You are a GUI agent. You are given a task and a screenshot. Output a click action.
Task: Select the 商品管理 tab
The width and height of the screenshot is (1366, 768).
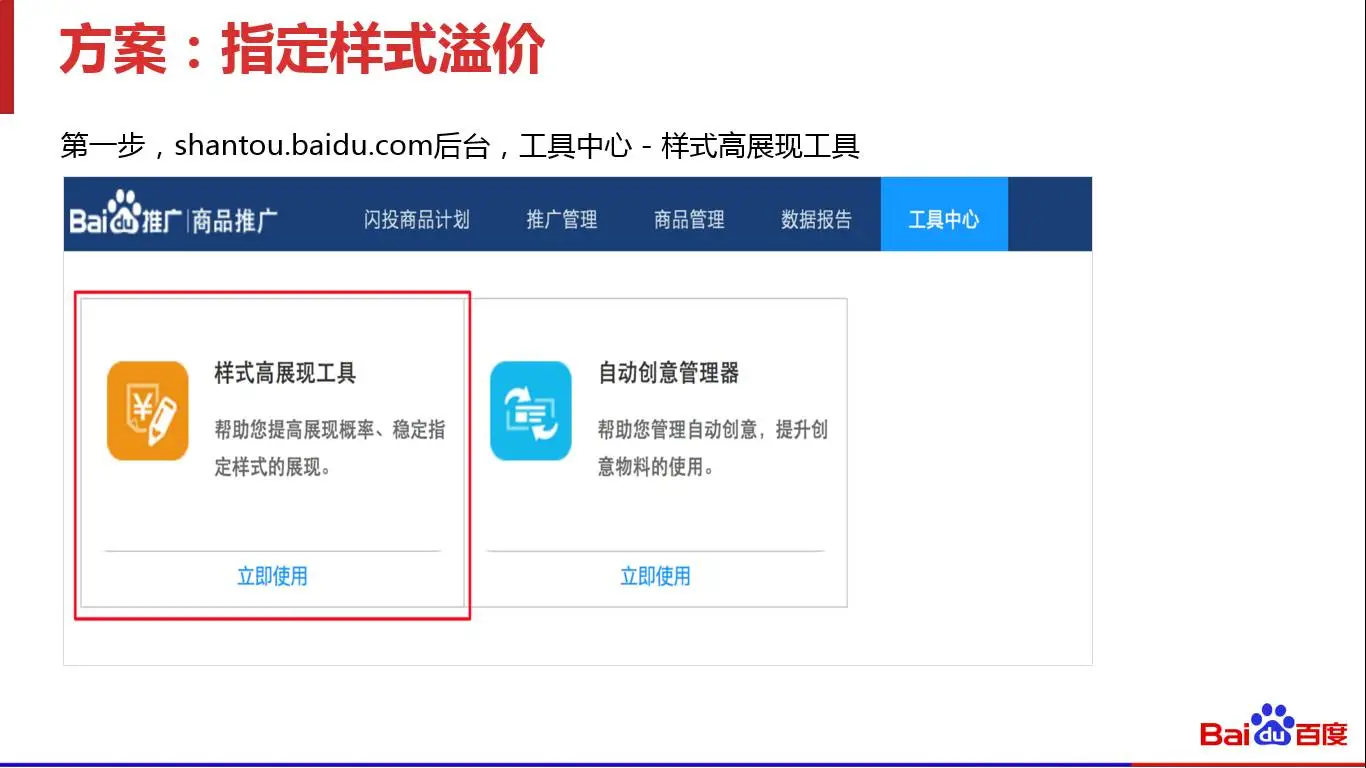click(x=689, y=220)
